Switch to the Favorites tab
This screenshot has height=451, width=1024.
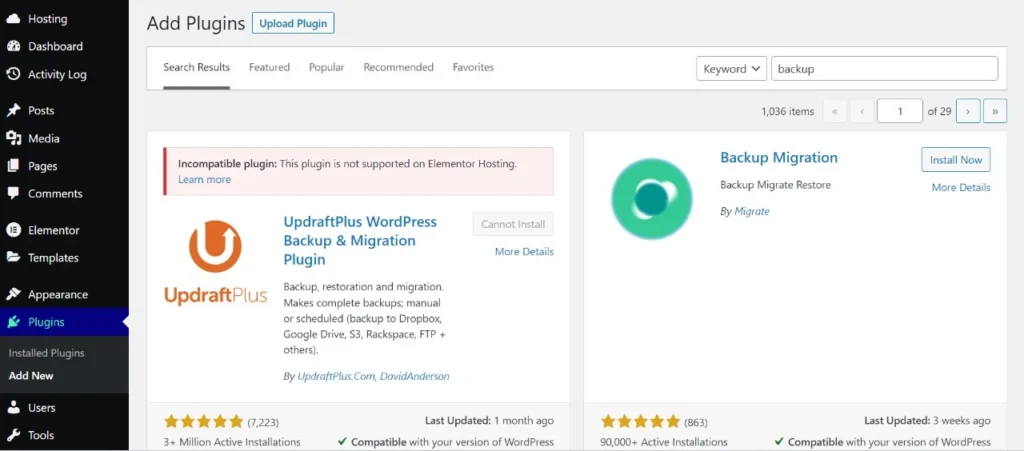(473, 67)
